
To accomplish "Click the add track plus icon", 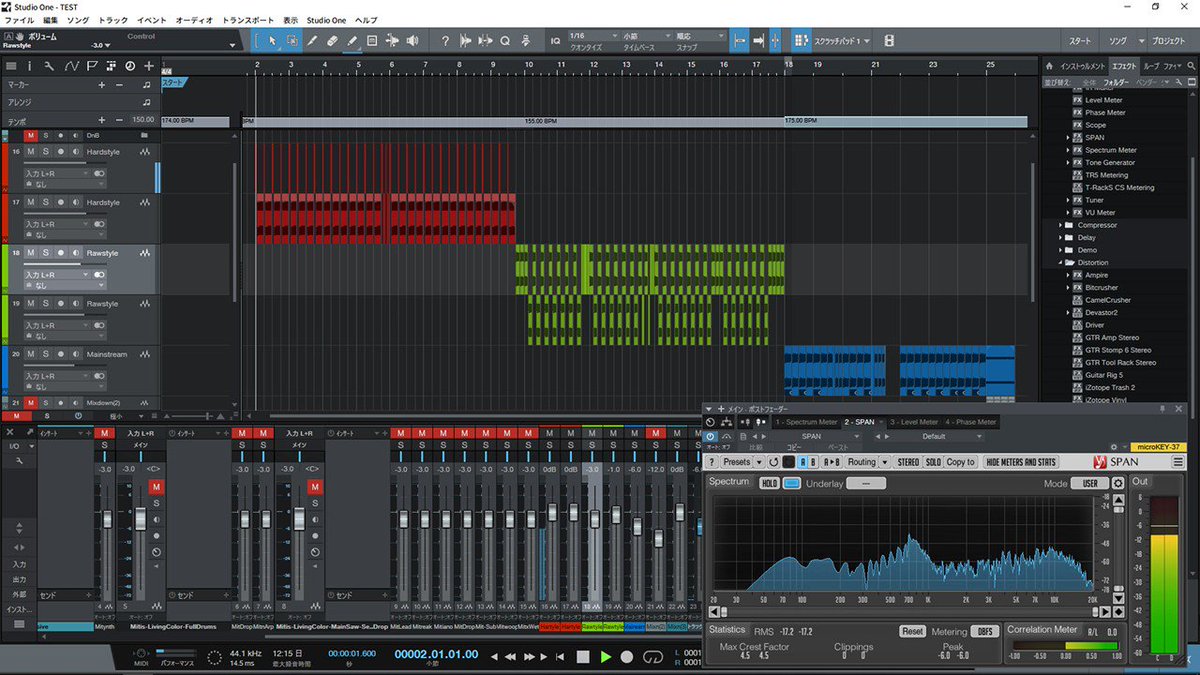I will click(148, 66).
